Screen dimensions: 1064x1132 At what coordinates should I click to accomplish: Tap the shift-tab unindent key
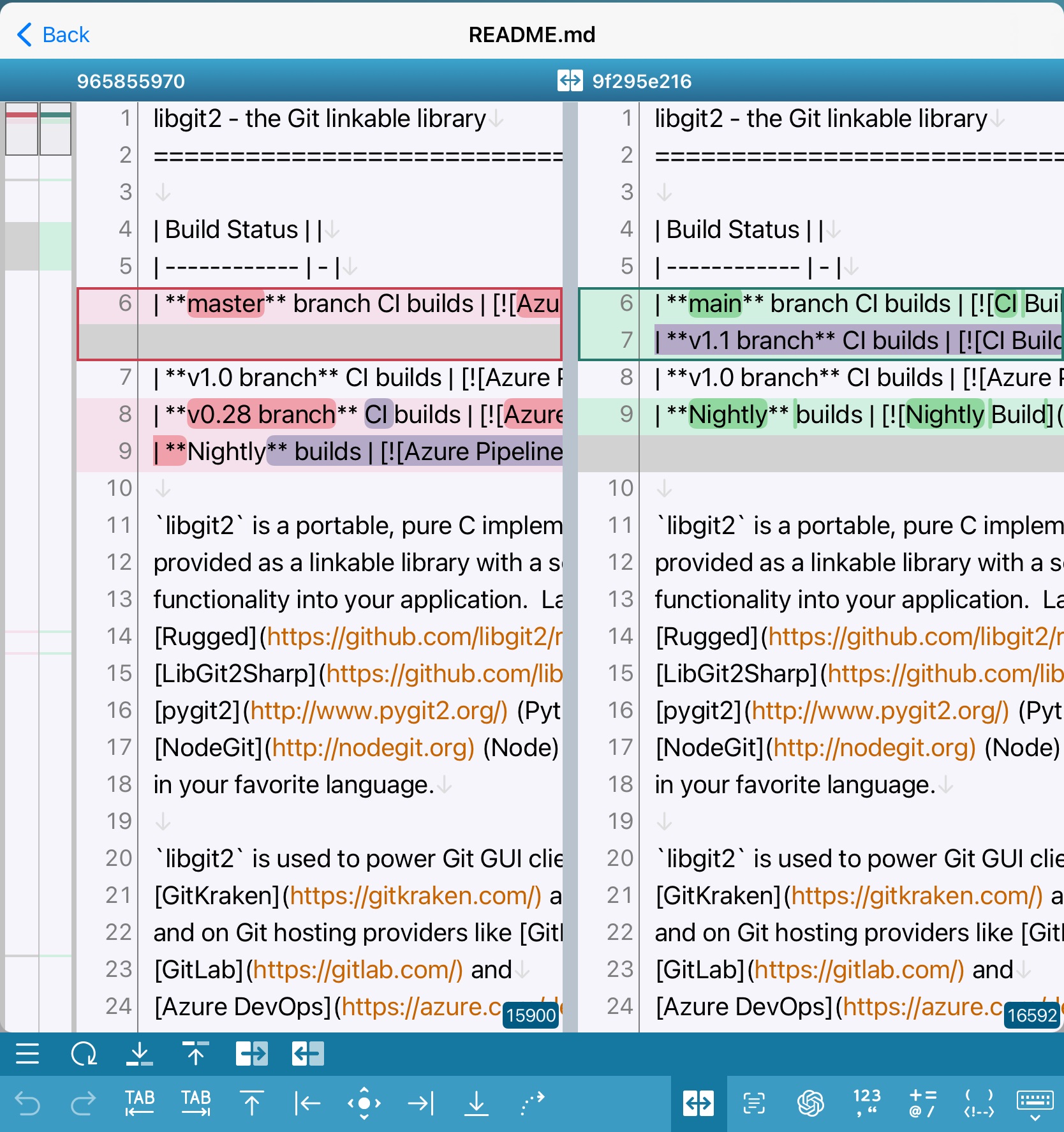(x=139, y=1103)
